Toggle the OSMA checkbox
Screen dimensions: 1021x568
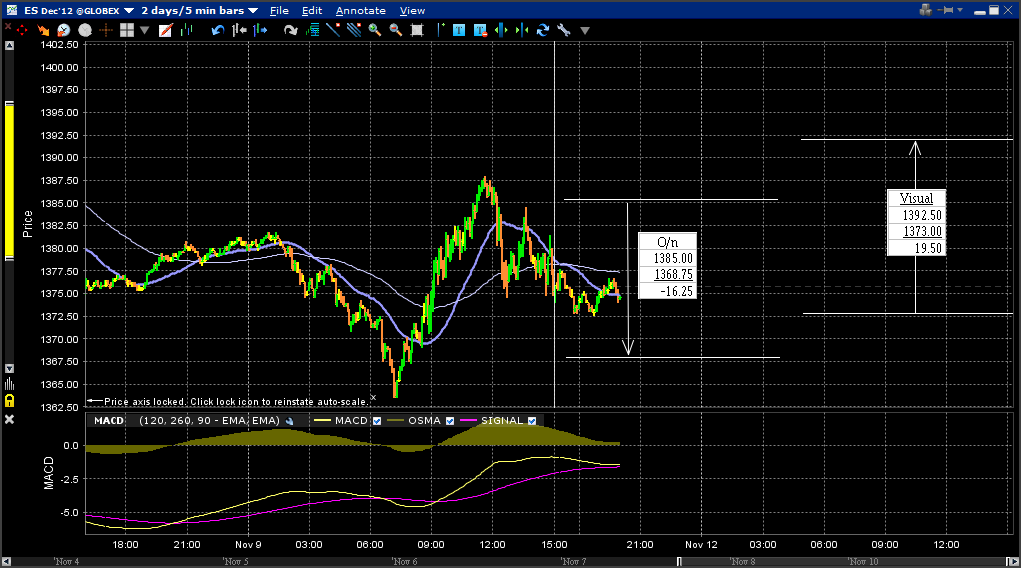click(x=449, y=421)
